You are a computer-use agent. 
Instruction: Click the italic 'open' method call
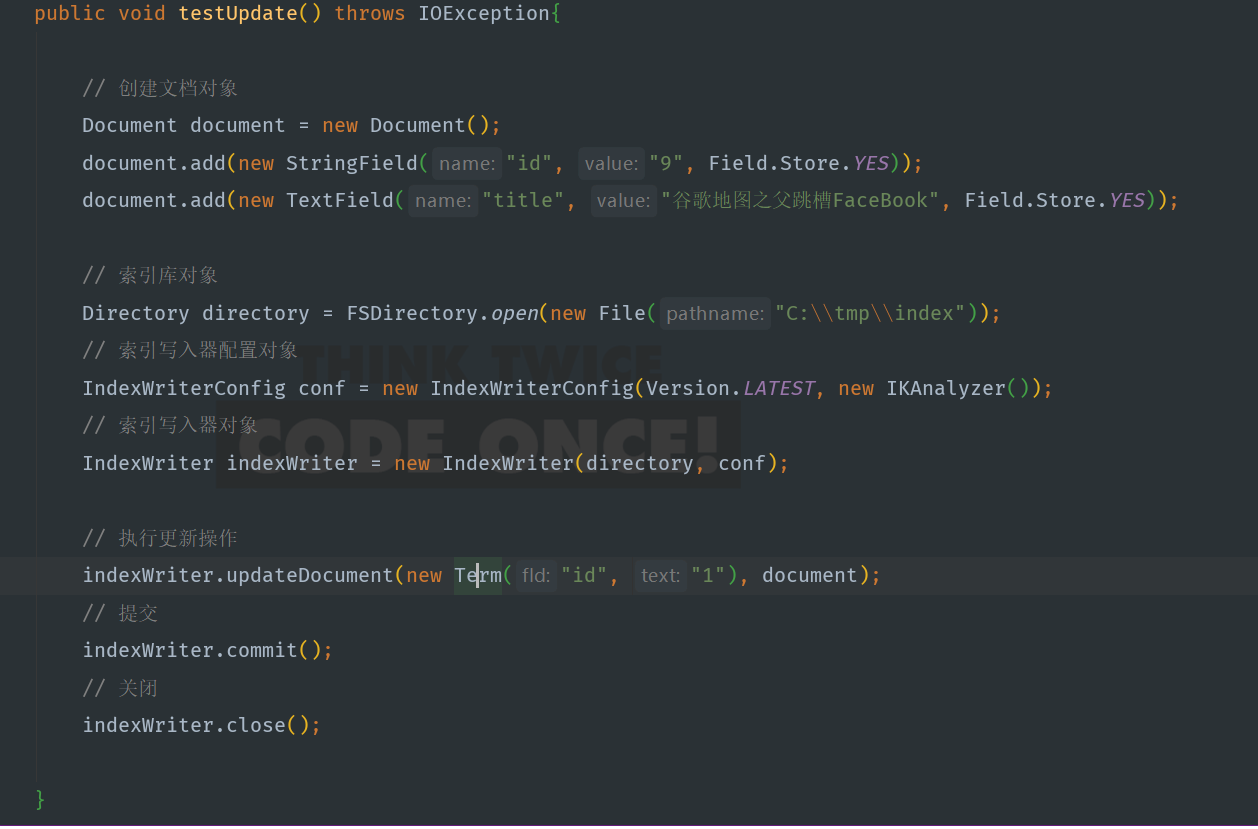514,313
